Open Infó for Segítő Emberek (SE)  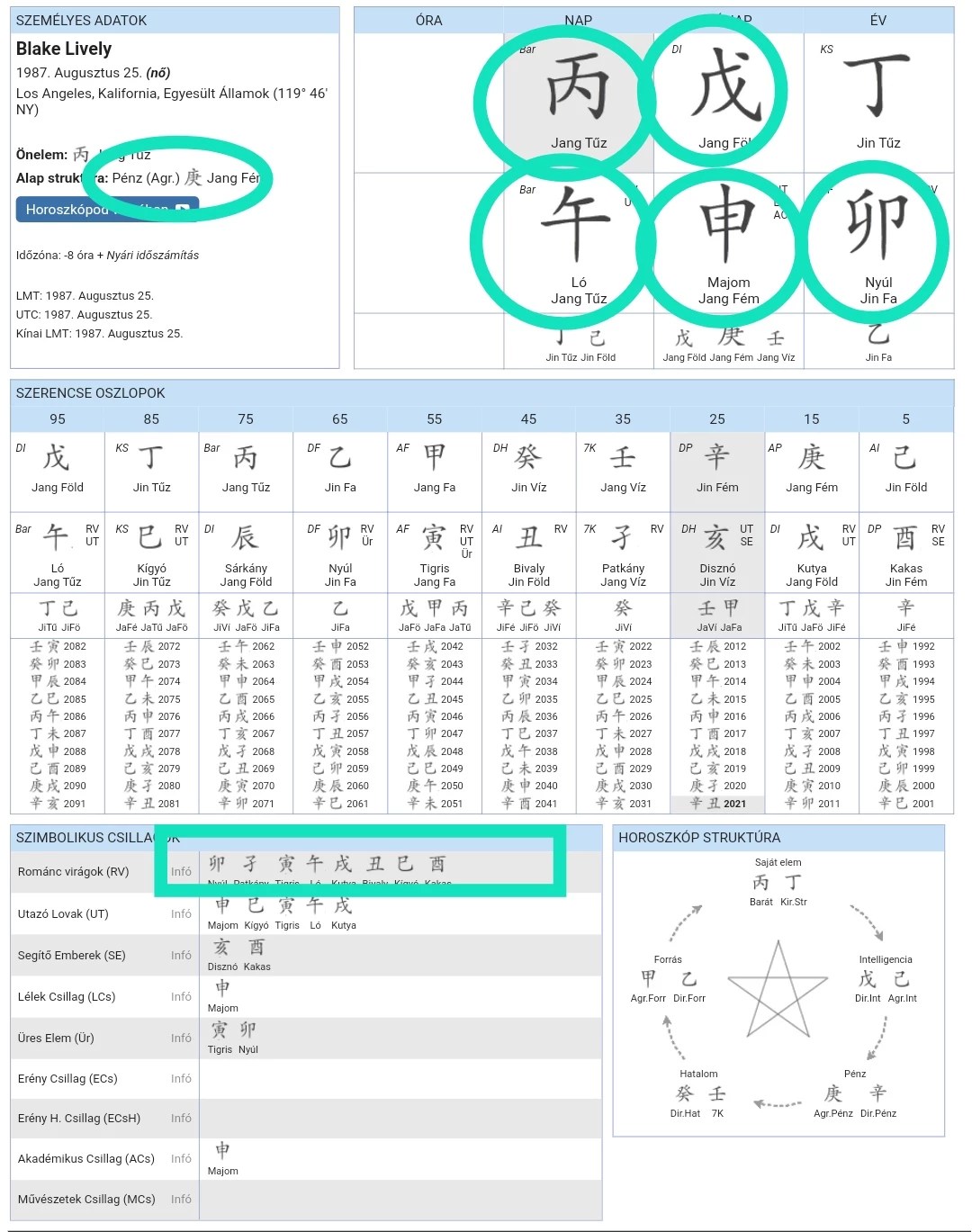[x=181, y=955]
